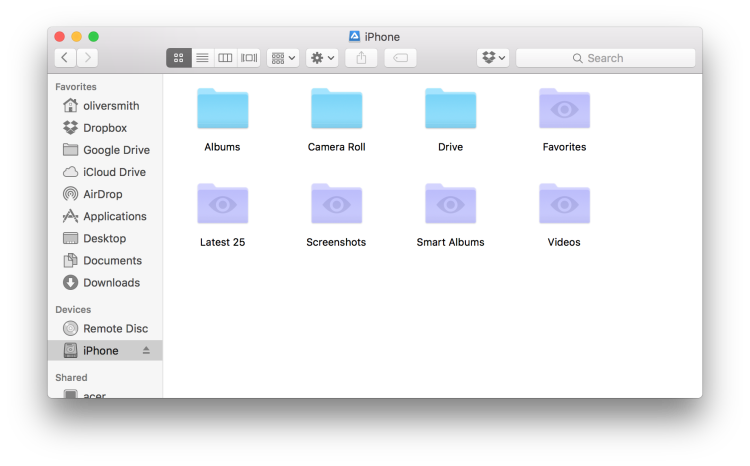Eject the iPhone device
The height and width of the screenshot is (466, 750).
point(146,350)
